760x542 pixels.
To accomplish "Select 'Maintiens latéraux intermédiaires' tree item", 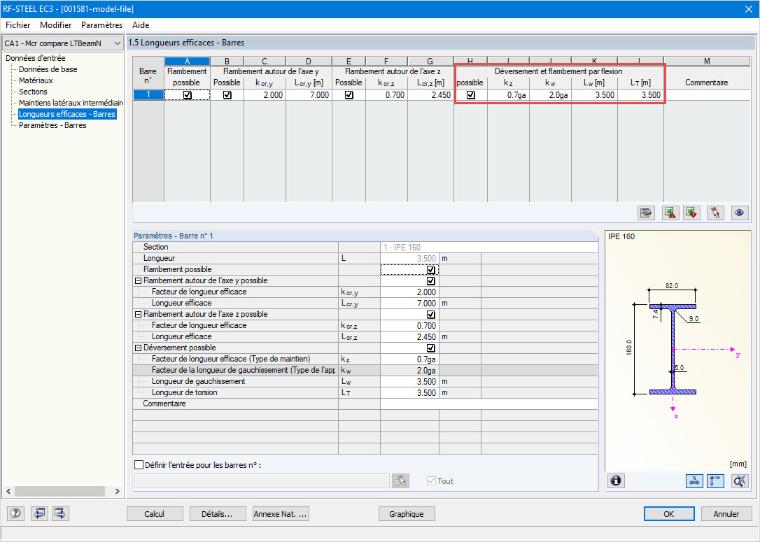I will click(x=71, y=103).
